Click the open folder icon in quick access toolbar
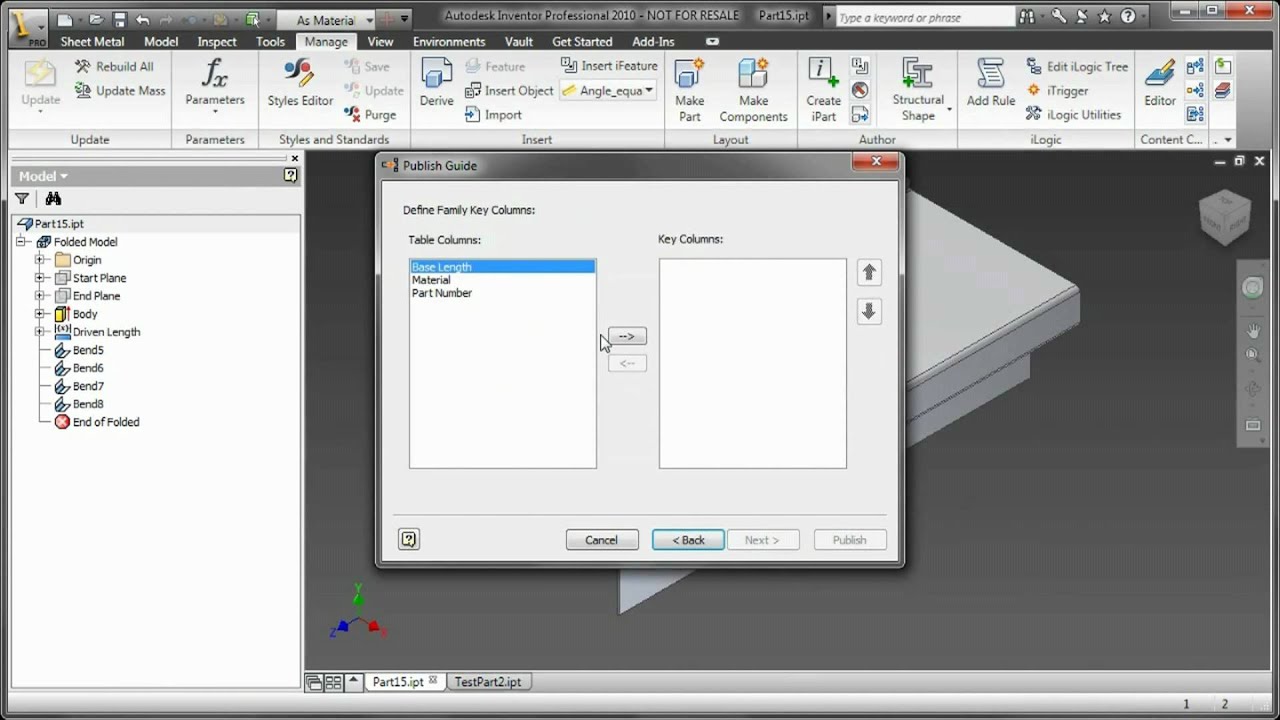The width and height of the screenshot is (1280, 720). (x=96, y=19)
